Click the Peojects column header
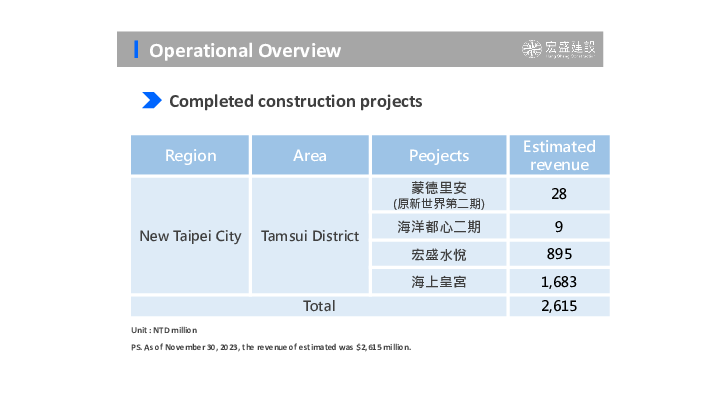The image size is (720, 405). click(439, 155)
